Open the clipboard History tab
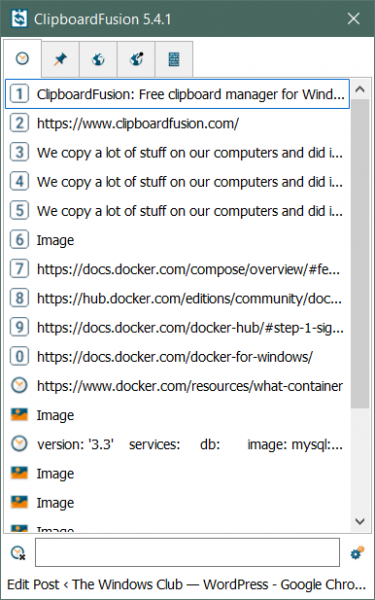 [22, 59]
